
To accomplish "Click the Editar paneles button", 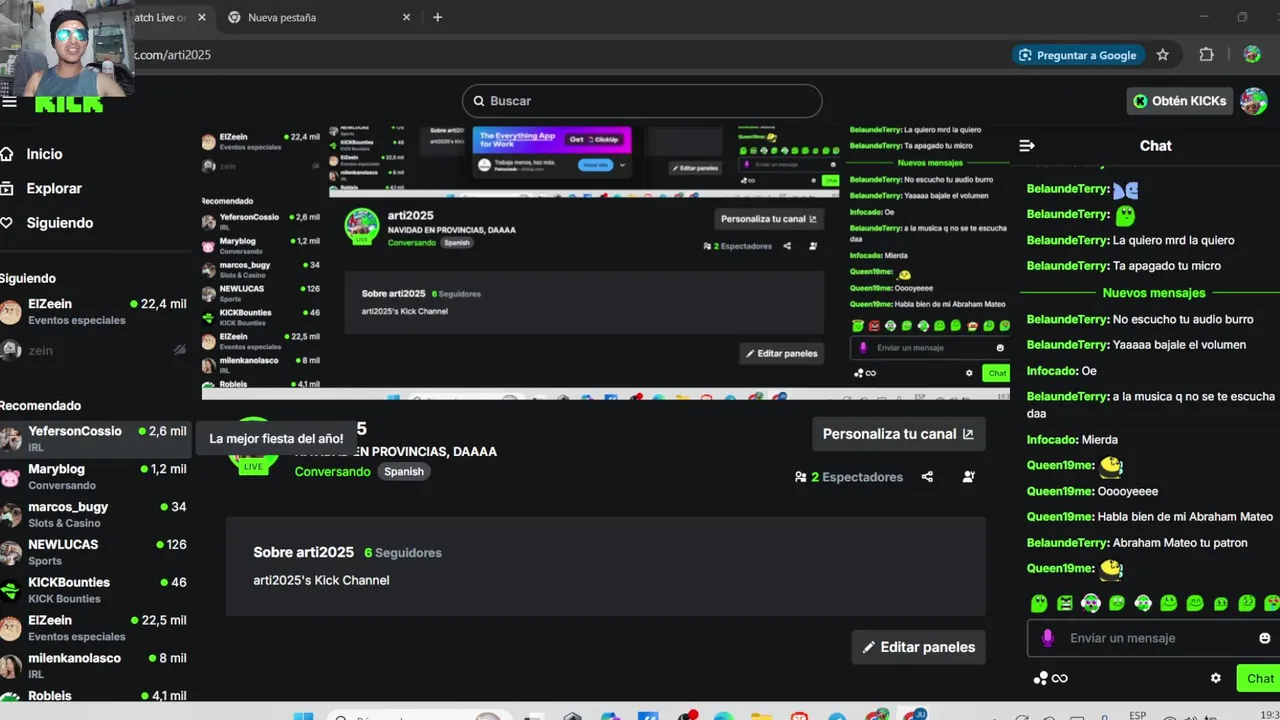I will [918, 647].
